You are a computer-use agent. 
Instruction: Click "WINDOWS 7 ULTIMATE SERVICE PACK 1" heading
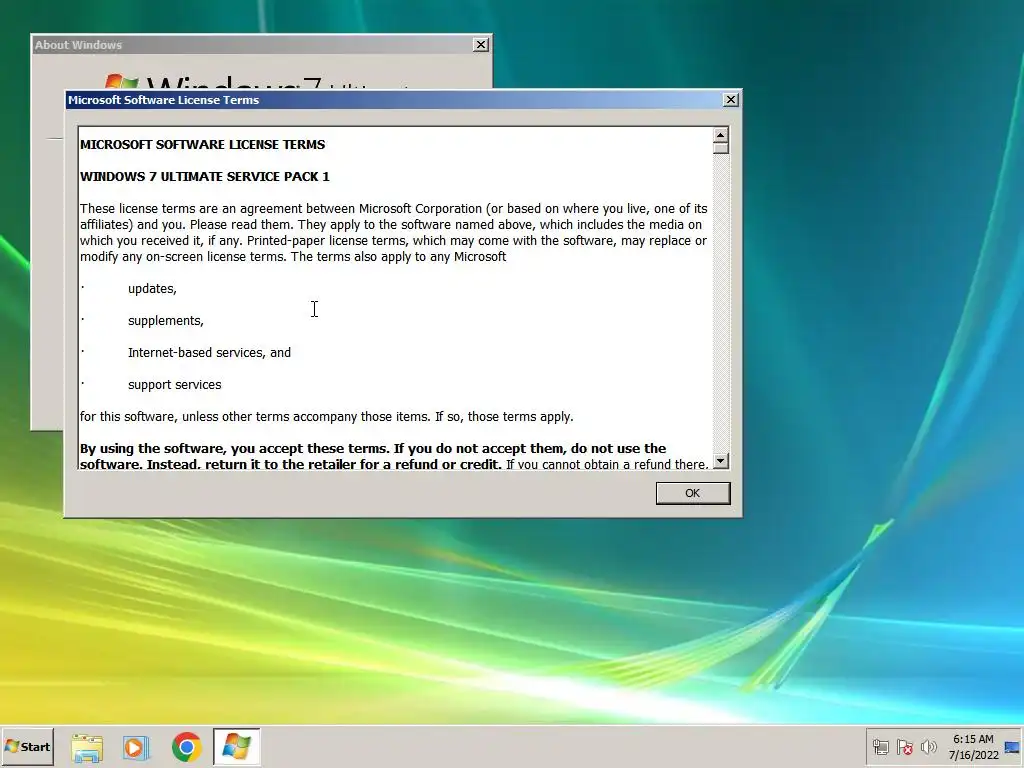tap(204, 176)
